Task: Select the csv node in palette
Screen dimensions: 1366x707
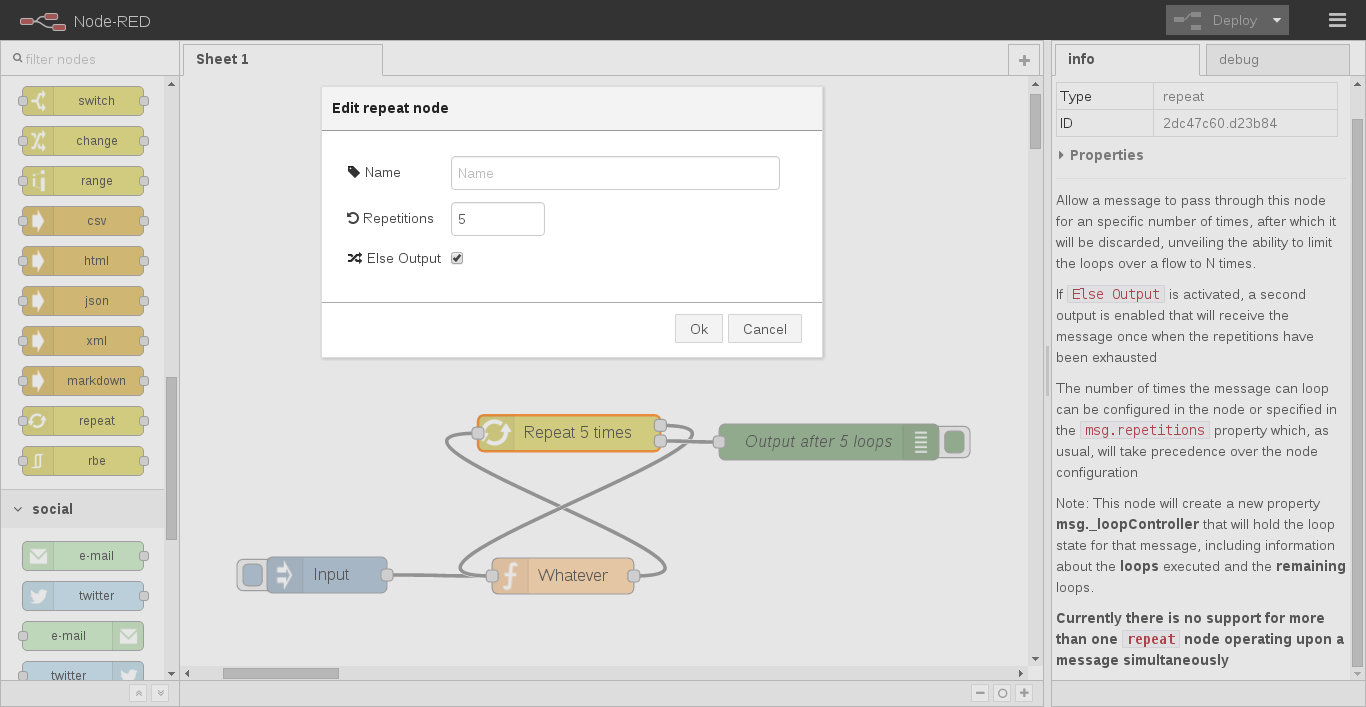Action: pyautogui.click(x=83, y=221)
